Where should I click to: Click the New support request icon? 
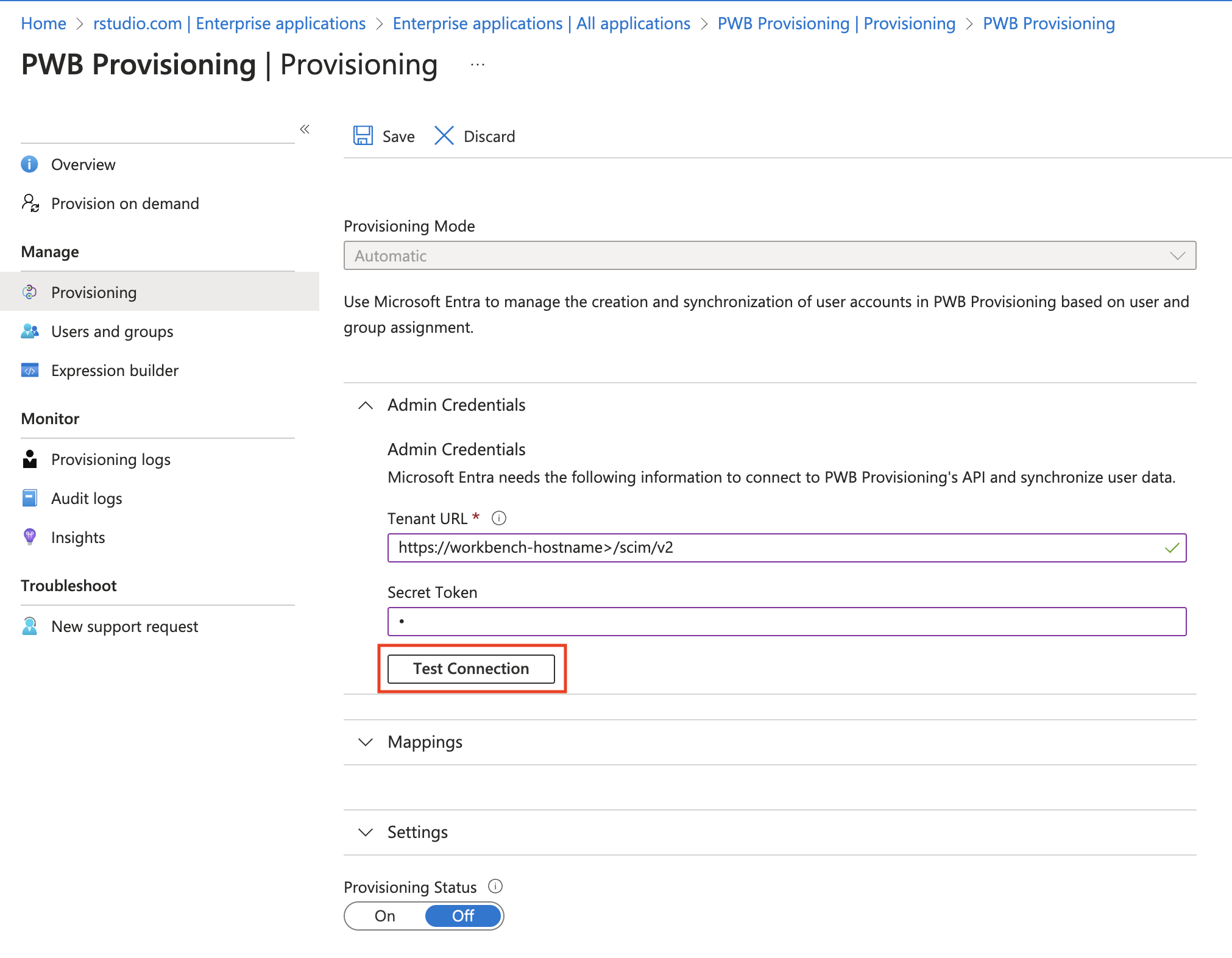29,626
